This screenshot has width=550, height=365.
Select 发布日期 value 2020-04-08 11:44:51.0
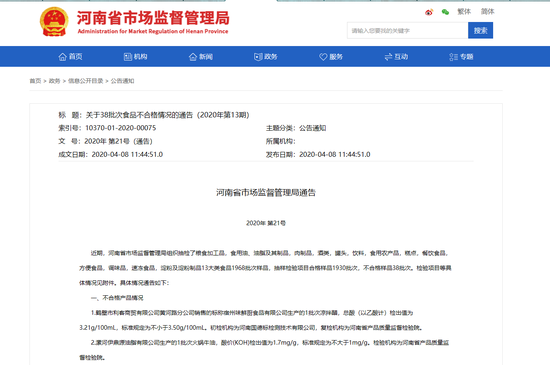335,155
